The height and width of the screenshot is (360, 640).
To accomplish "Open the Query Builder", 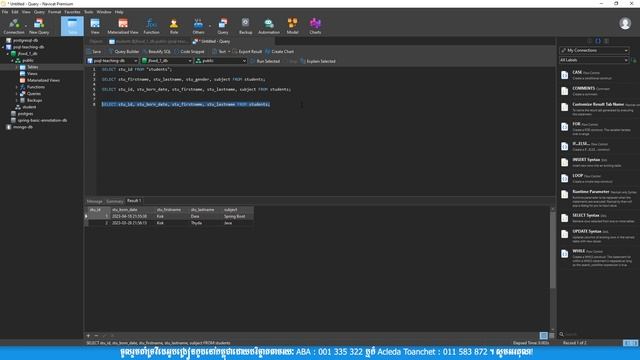I will coord(123,52).
